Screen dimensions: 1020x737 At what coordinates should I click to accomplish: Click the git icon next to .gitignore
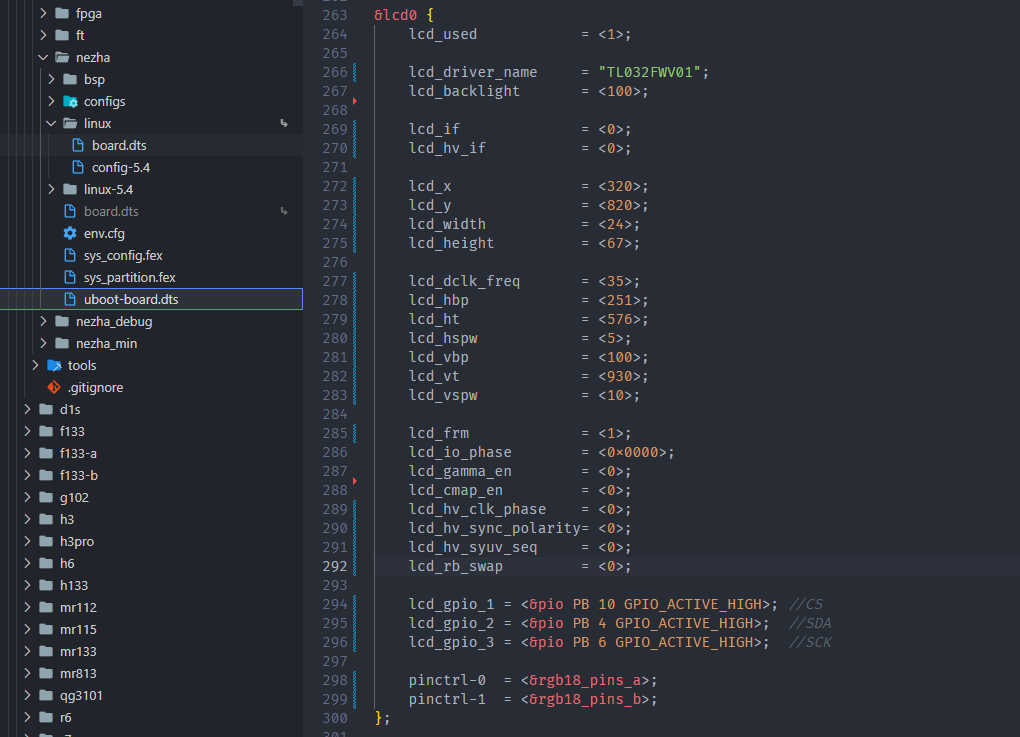tap(54, 387)
